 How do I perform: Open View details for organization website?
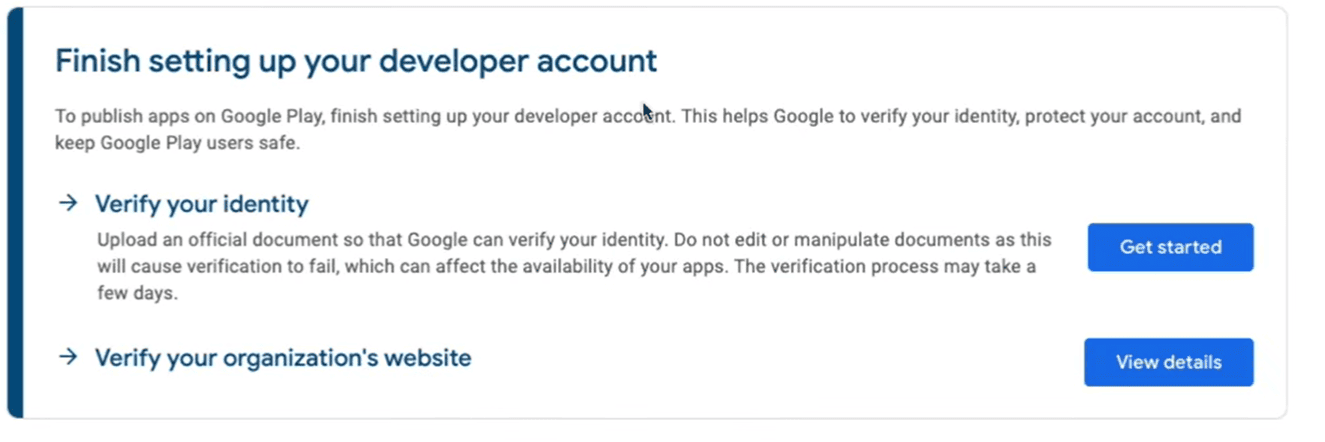point(1168,362)
